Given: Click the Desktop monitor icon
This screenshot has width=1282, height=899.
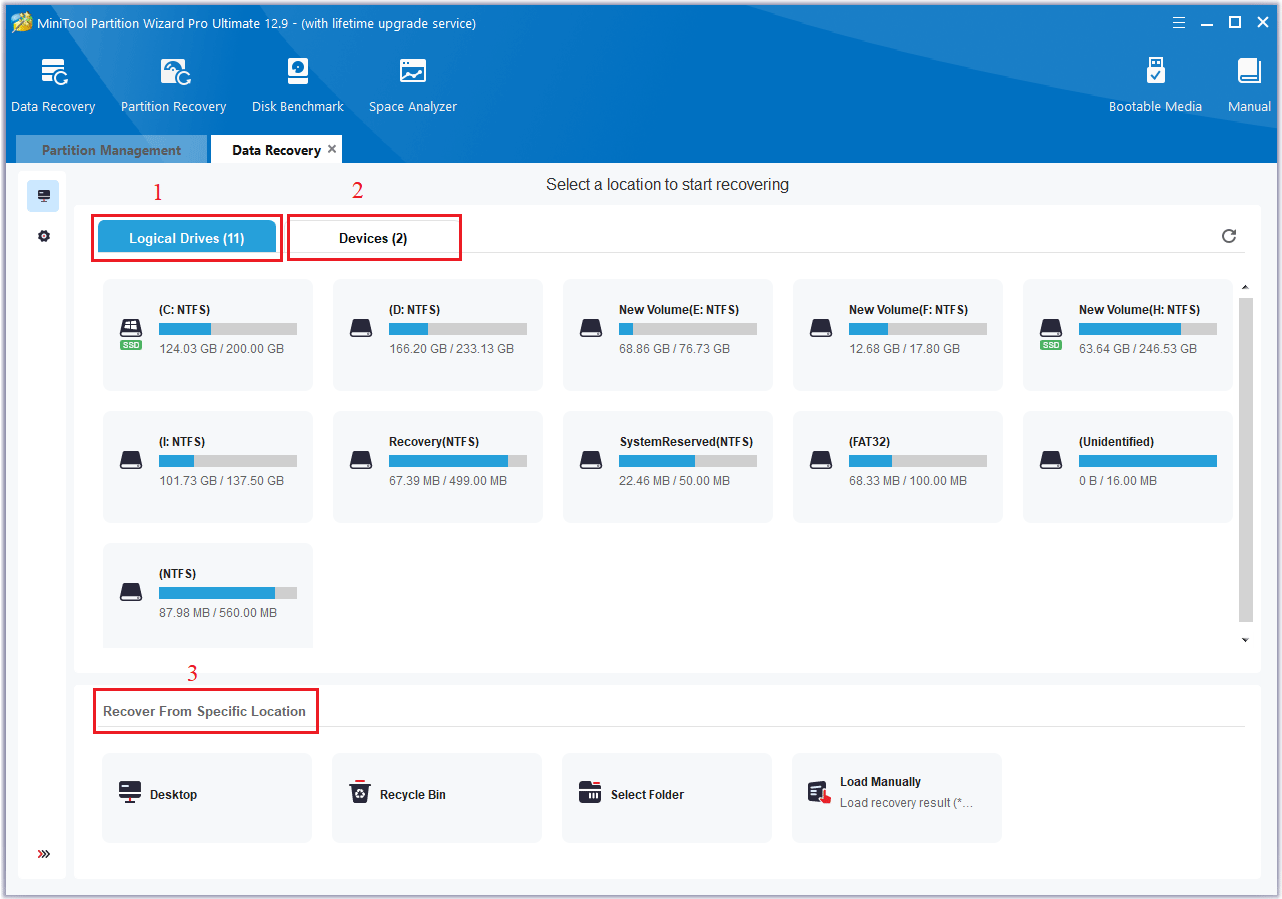Looking at the screenshot, I should 130,793.
